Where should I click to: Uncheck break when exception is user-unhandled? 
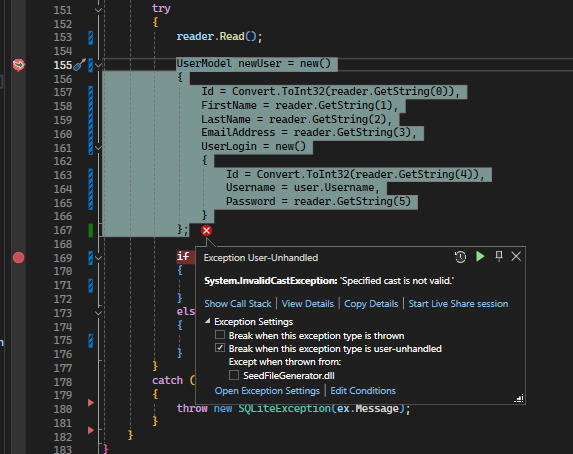coord(220,348)
